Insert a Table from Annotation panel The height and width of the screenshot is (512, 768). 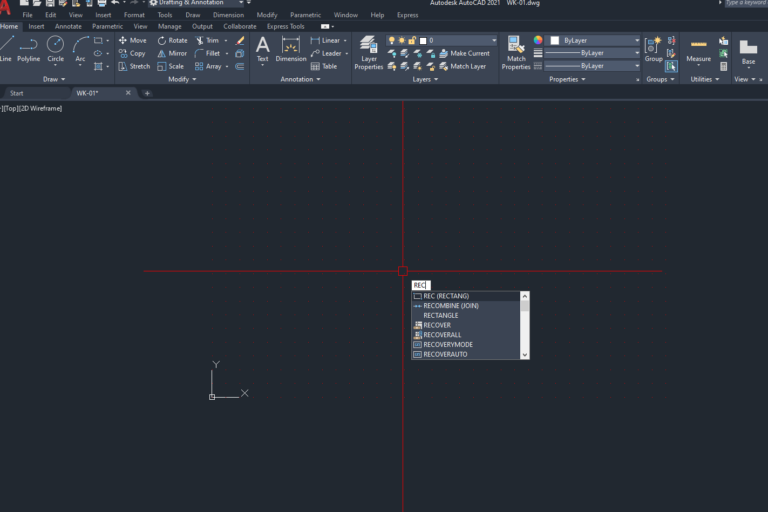tap(324, 66)
